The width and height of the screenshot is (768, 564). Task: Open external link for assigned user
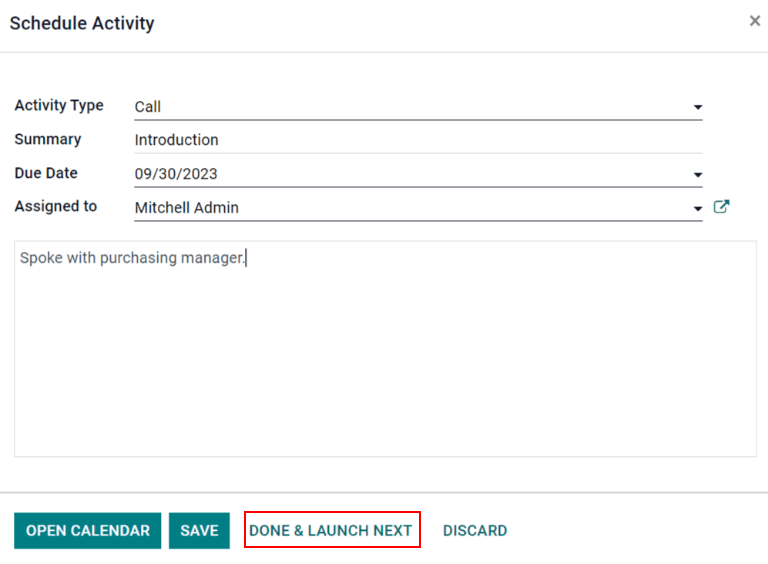click(721, 207)
